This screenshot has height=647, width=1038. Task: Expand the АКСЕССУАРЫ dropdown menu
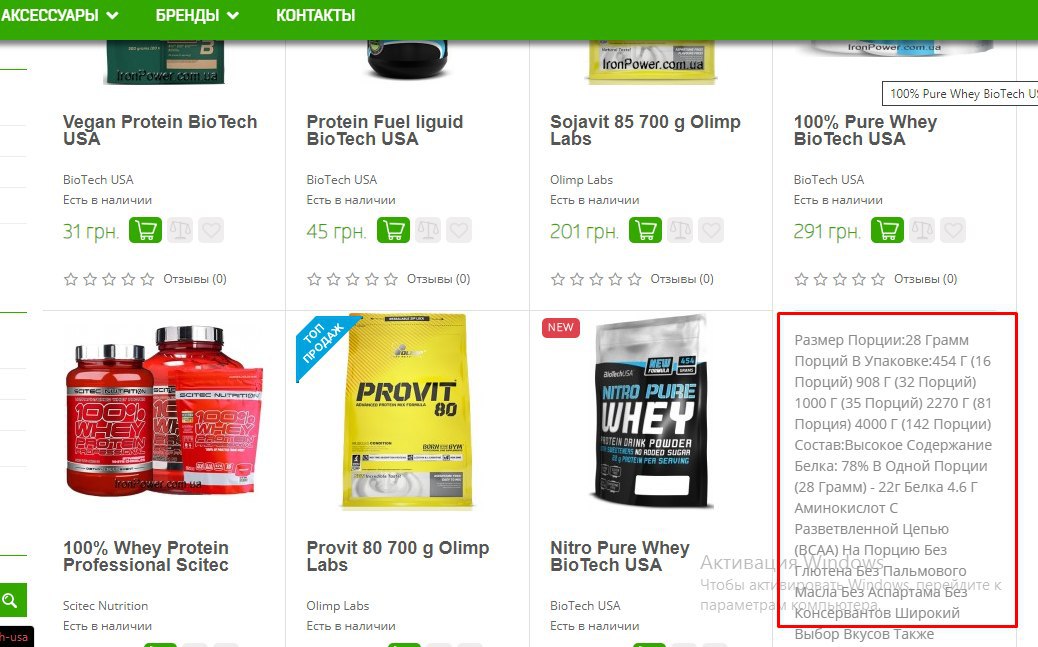[x=60, y=15]
